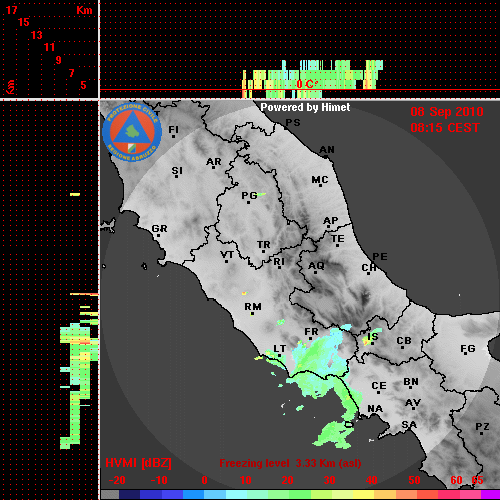Click the AV city label

[x=413, y=403]
